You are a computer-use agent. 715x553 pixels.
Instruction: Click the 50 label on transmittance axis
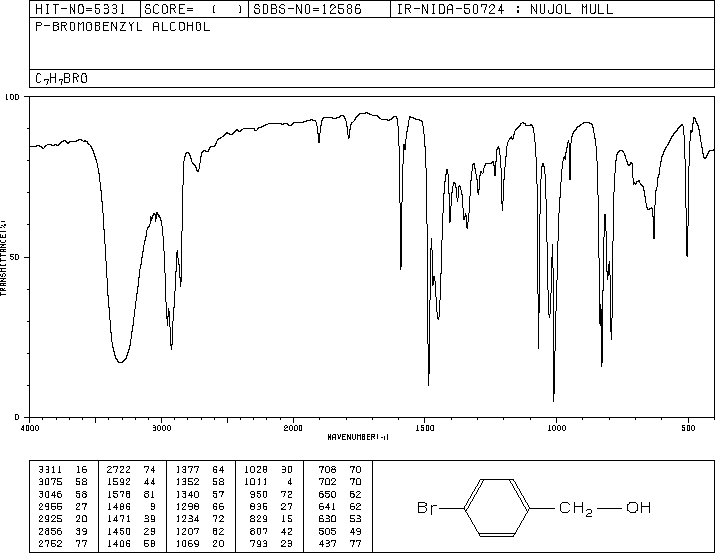point(15,257)
